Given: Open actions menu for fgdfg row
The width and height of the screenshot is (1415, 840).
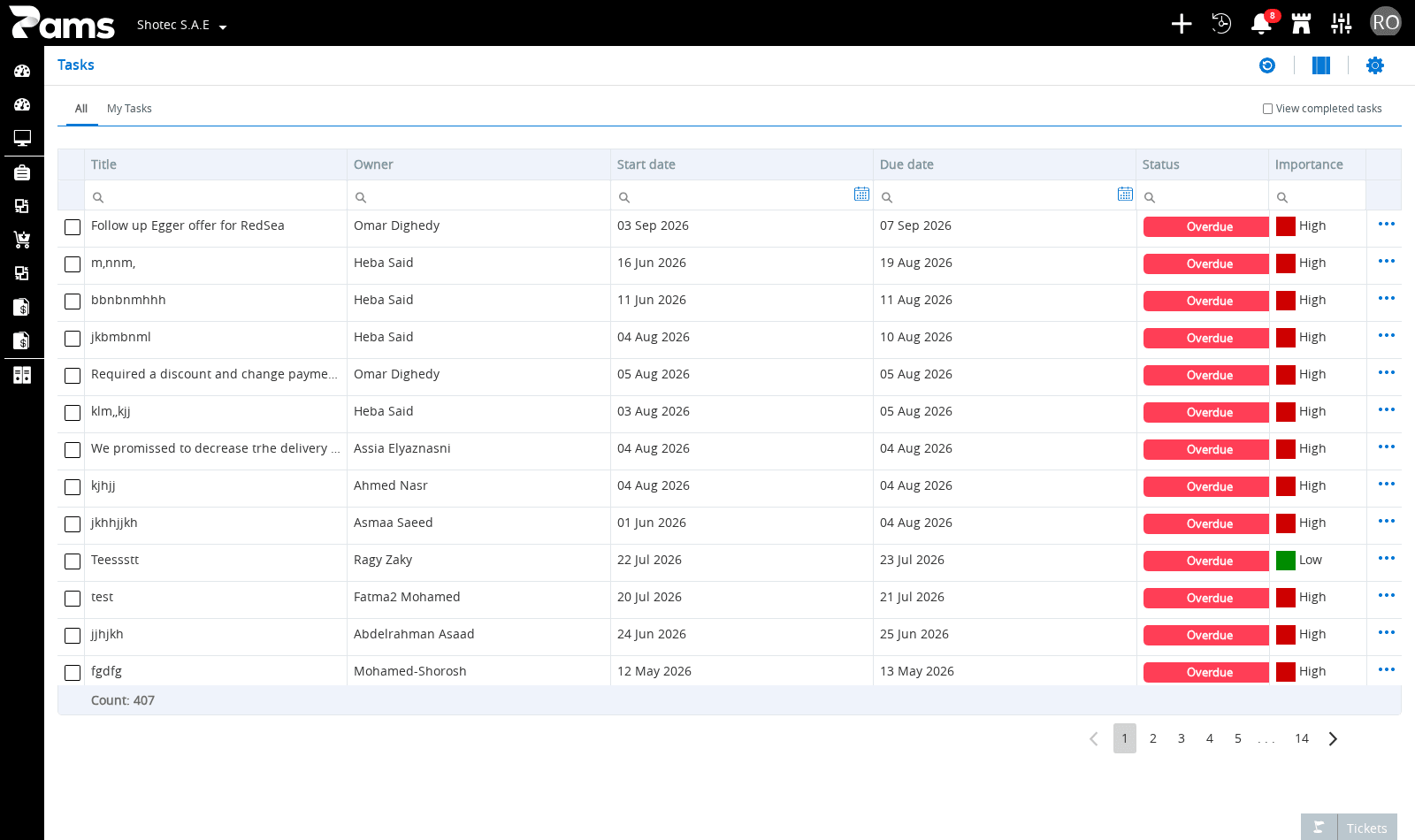Looking at the screenshot, I should [x=1386, y=670].
